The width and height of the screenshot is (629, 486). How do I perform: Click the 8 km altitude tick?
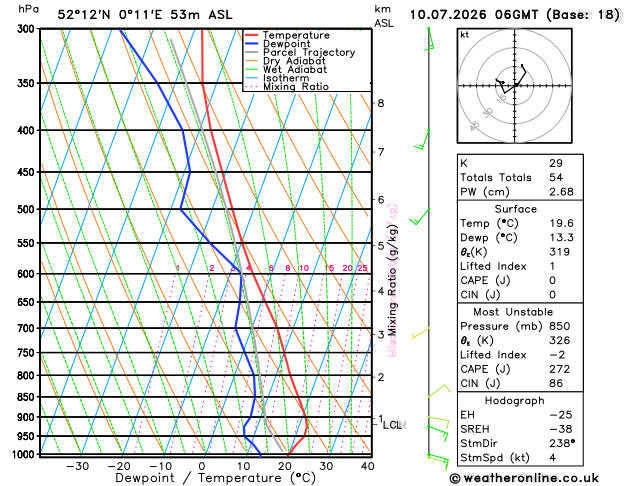click(x=381, y=103)
